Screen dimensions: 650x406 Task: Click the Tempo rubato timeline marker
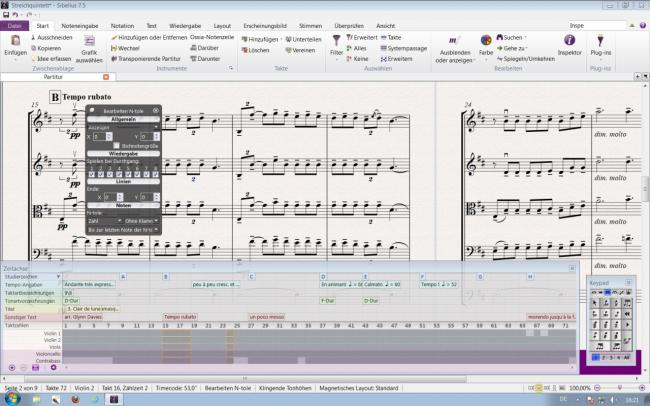pyautogui.click(x=181, y=317)
